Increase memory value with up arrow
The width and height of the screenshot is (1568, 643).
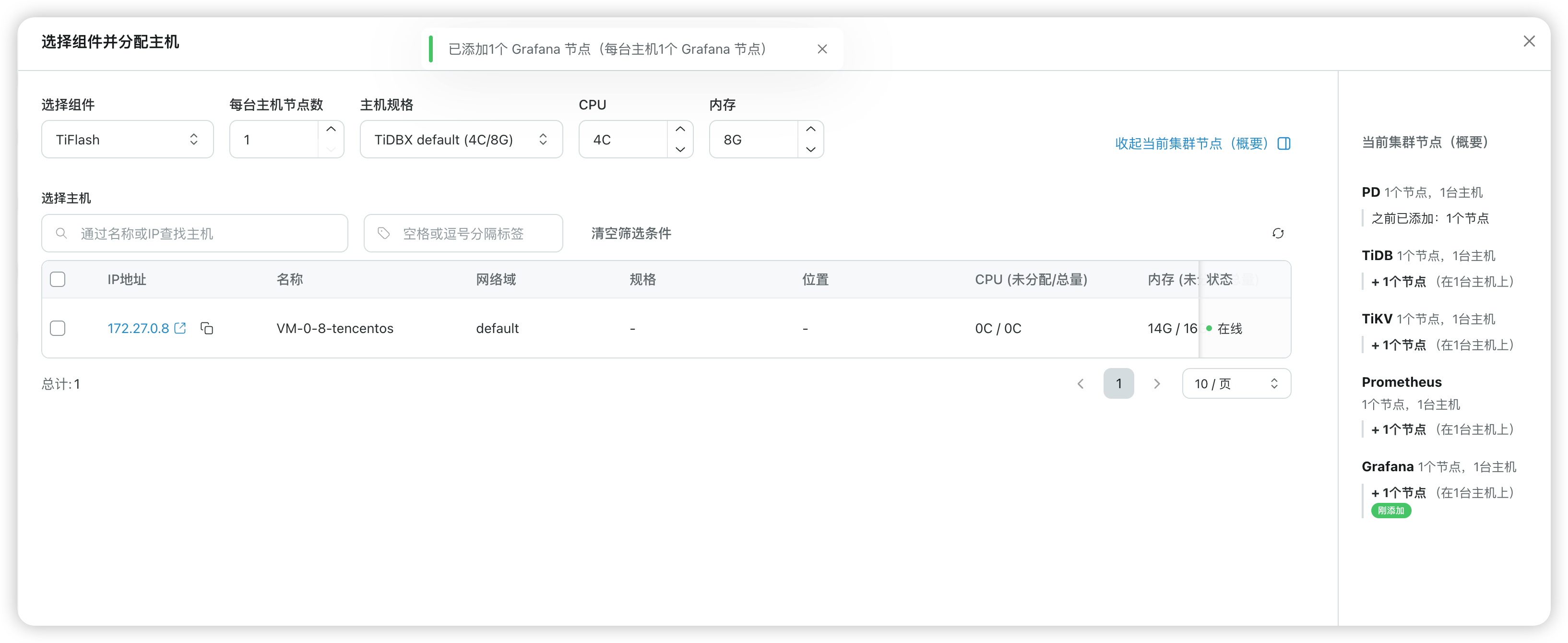point(810,129)
